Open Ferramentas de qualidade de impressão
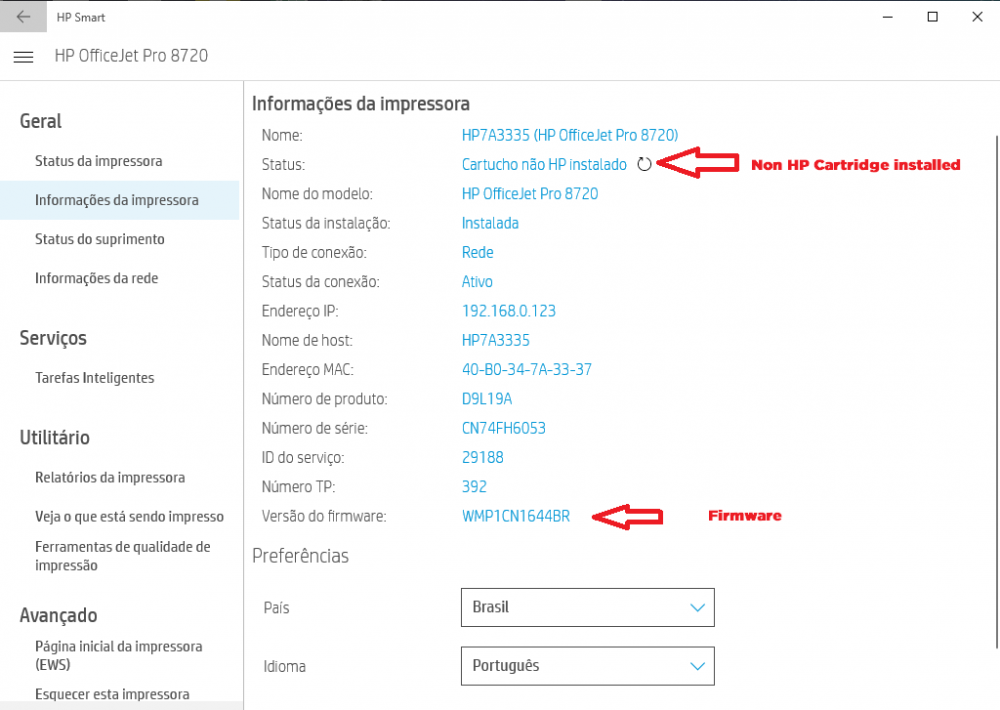Viewport: 1000px width, 710px height. tap(122, 556)
